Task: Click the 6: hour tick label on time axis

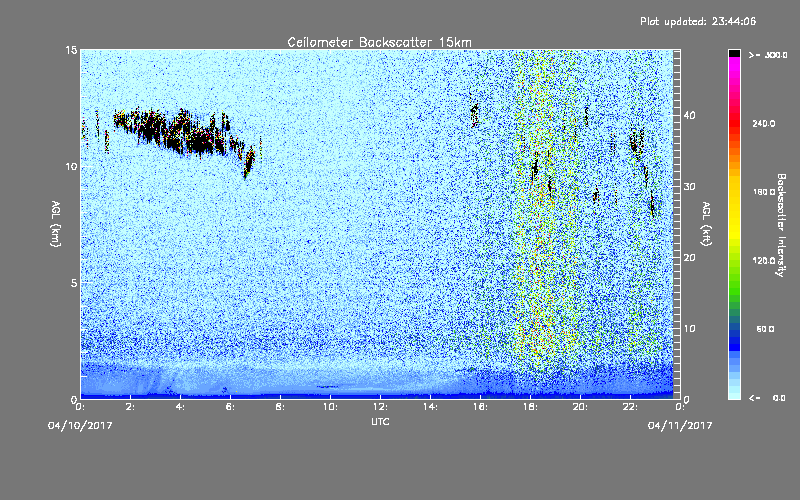Action: pos(231,407)
